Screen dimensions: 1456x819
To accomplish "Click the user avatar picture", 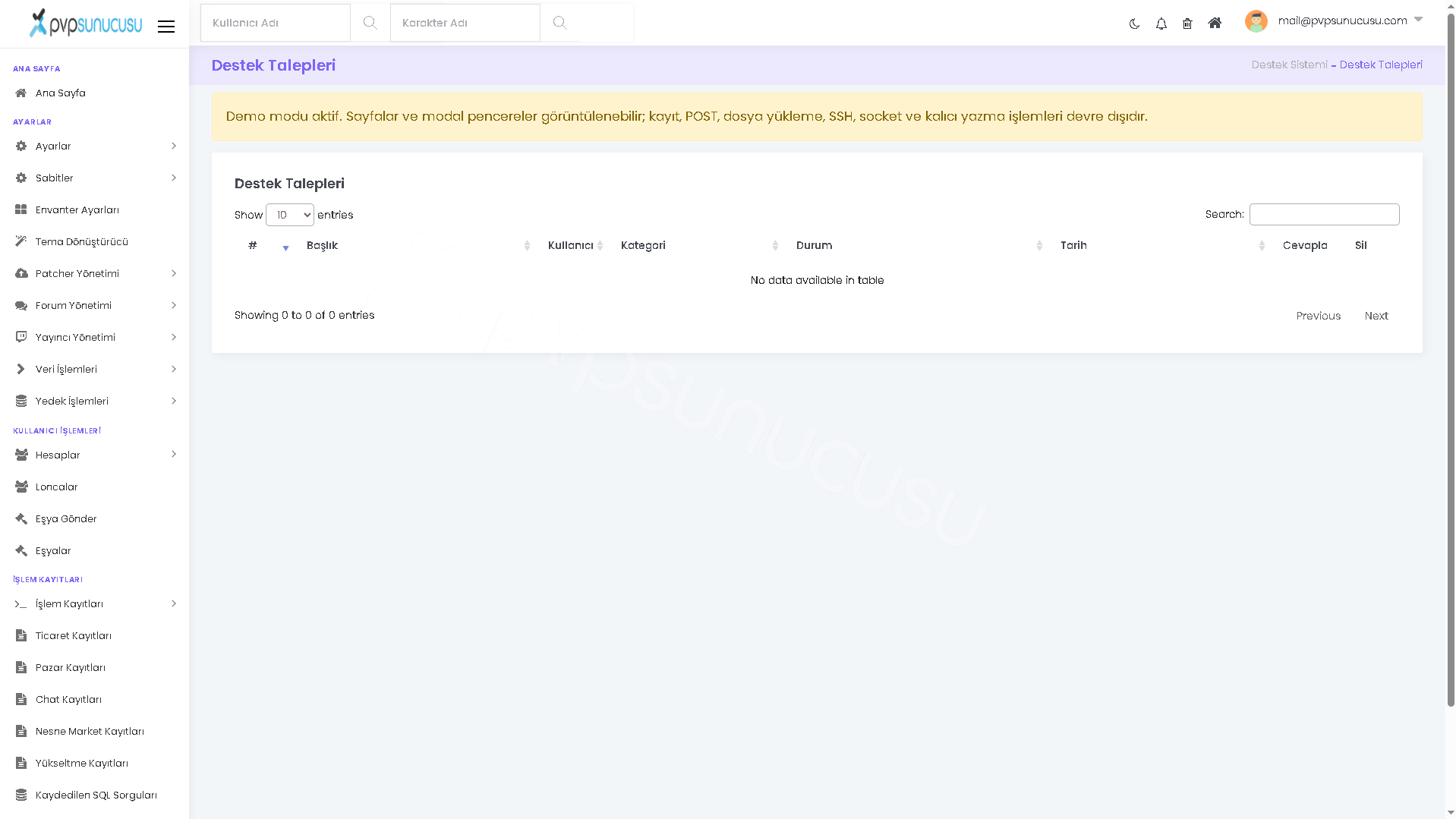I will click(x=1256, y=21).
